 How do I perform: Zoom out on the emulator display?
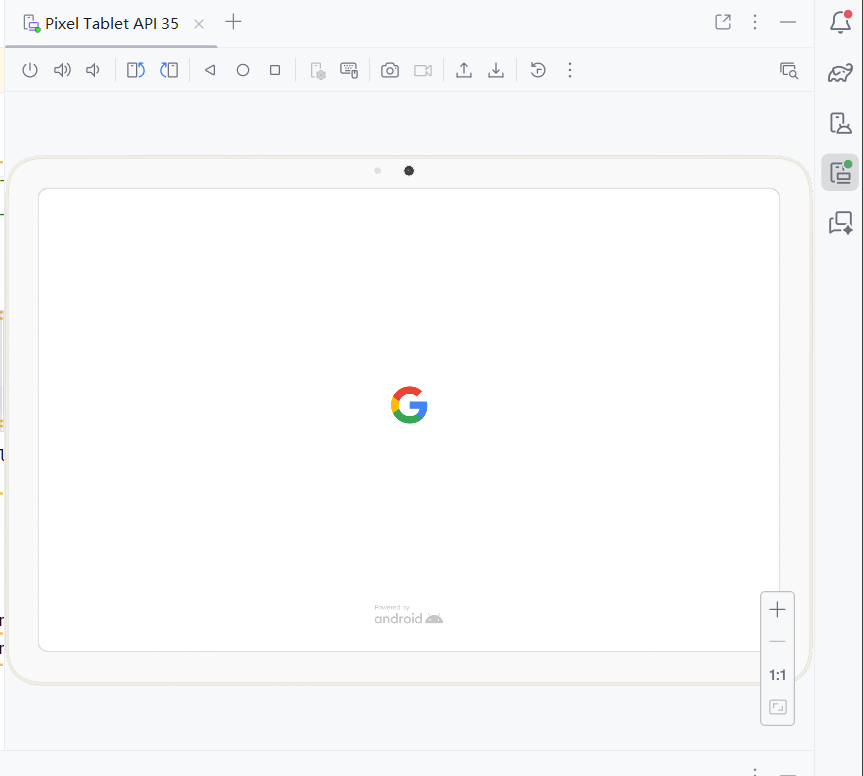777,642
